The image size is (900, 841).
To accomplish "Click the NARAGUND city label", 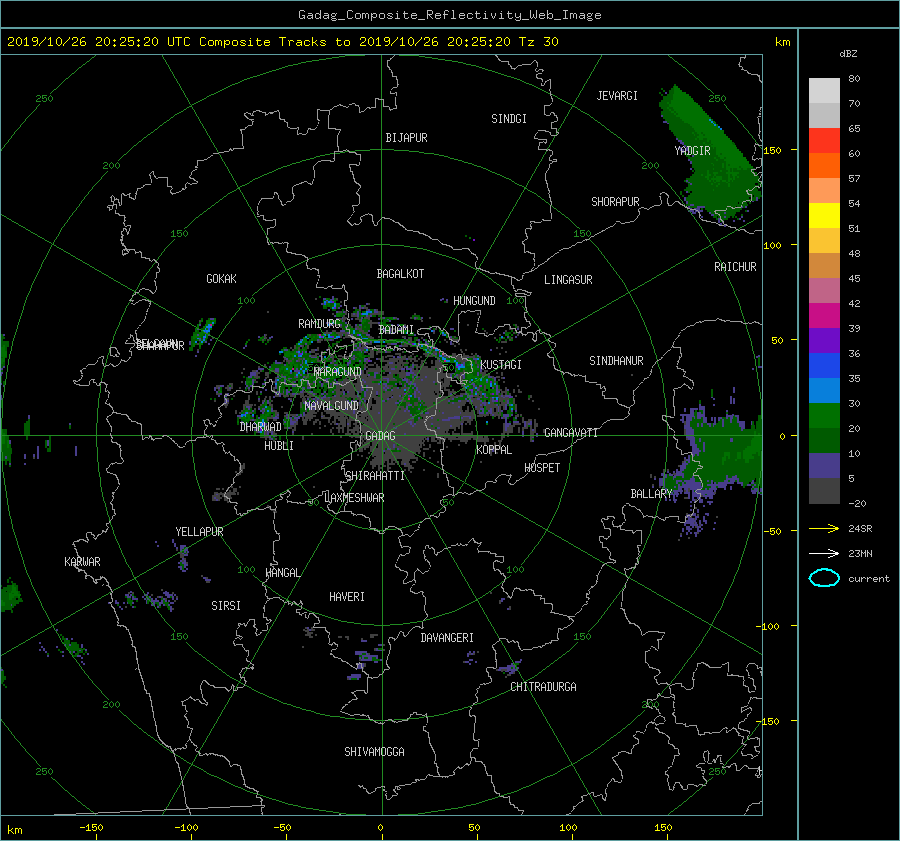I will click(x=338, y=372).
